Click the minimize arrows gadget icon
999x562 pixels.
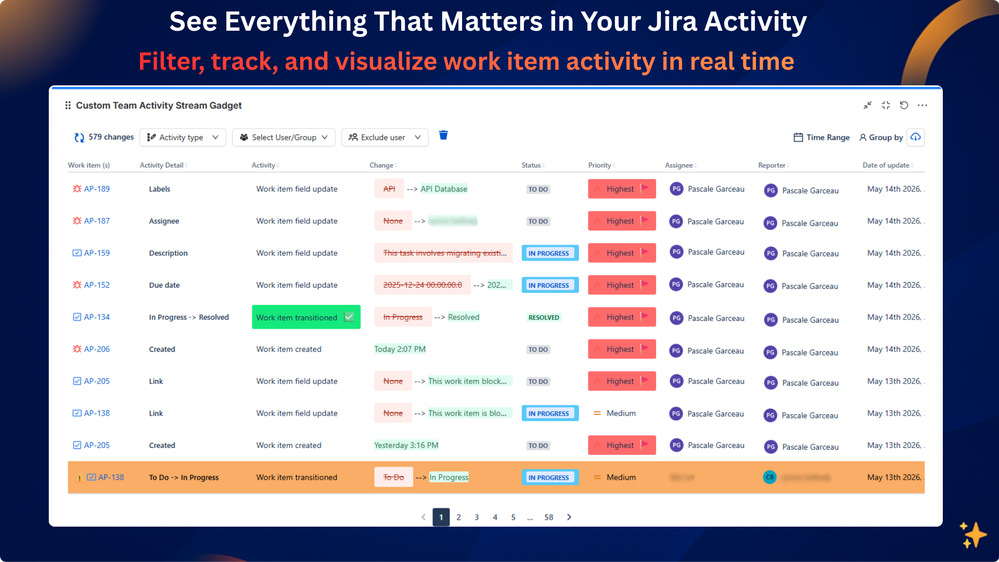coord(867,105)
